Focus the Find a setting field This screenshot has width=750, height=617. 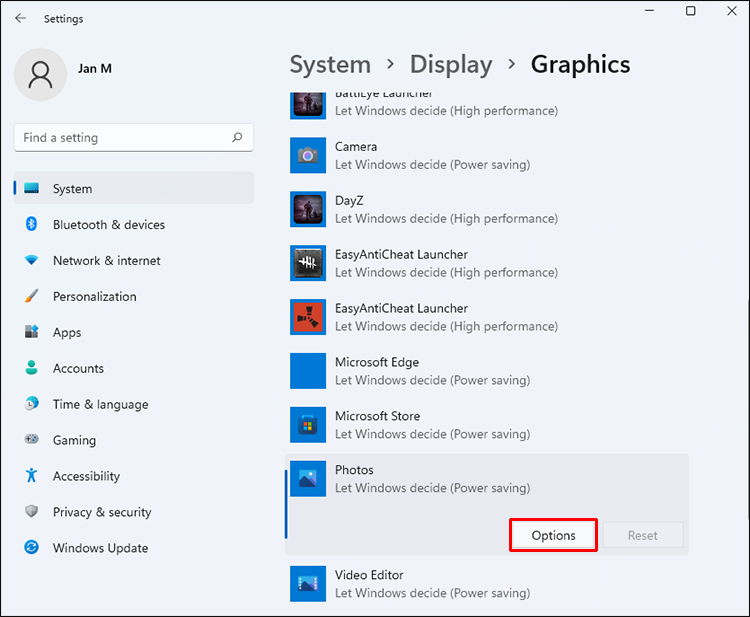134,138
